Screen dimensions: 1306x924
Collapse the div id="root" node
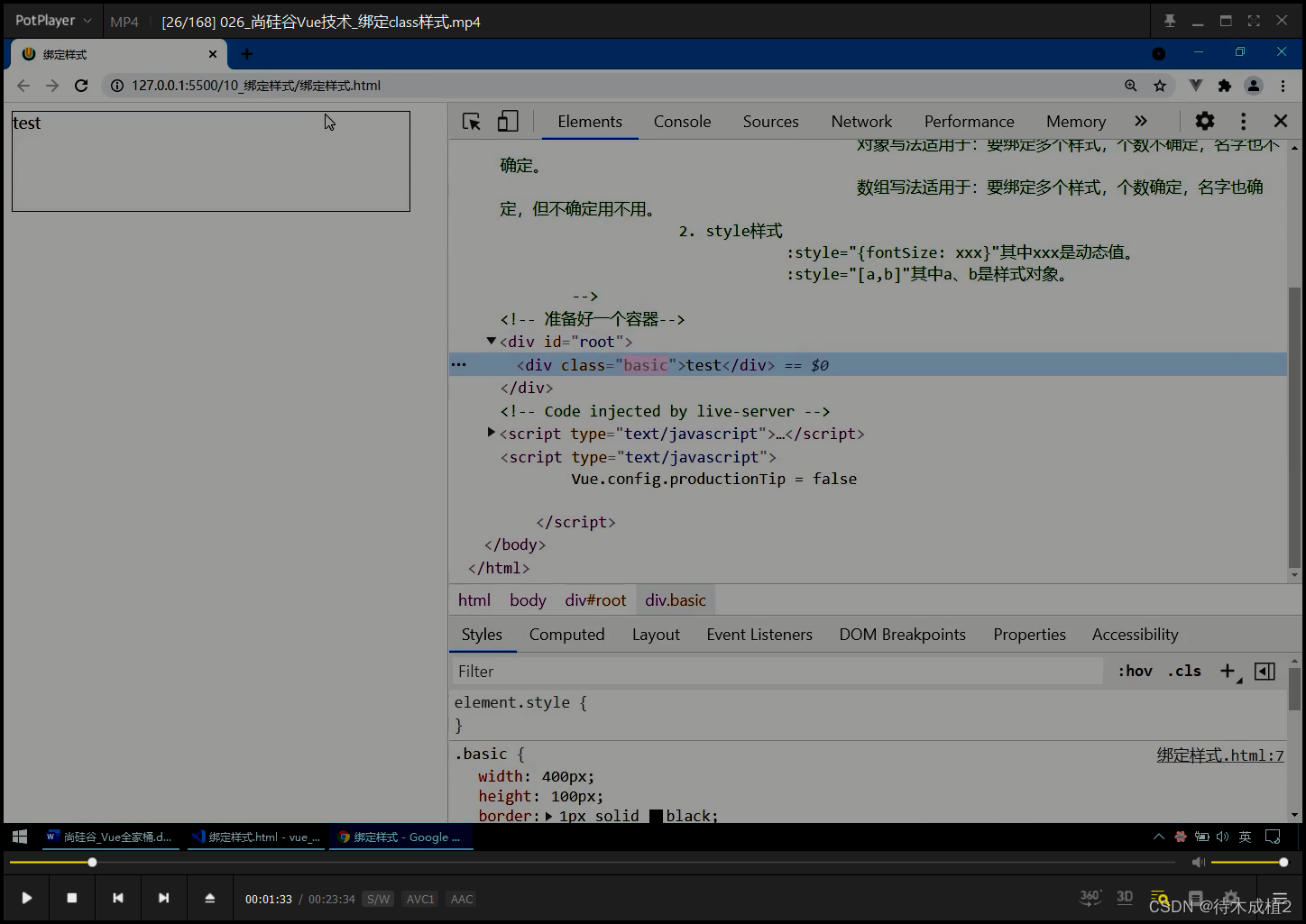point(492,341)
